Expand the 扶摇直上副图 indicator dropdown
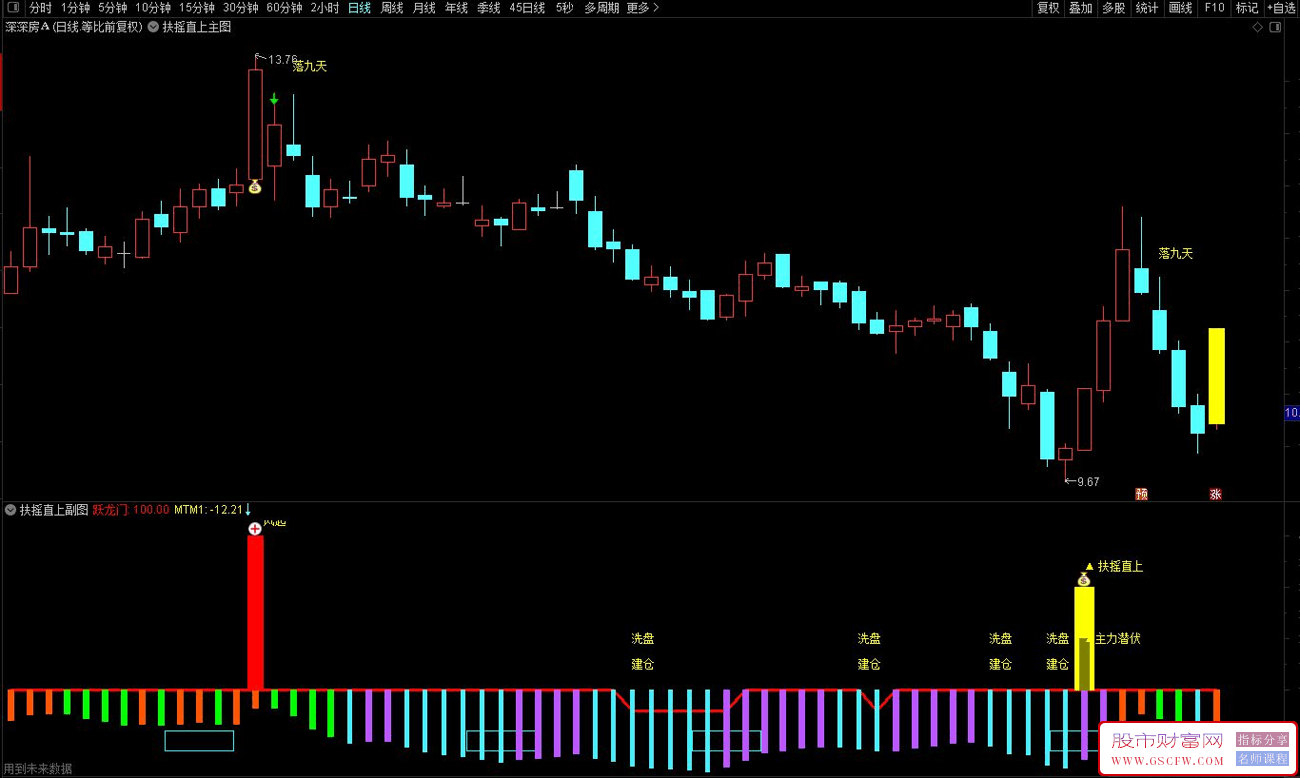The image size is (1300, 778). pos(11,510)
